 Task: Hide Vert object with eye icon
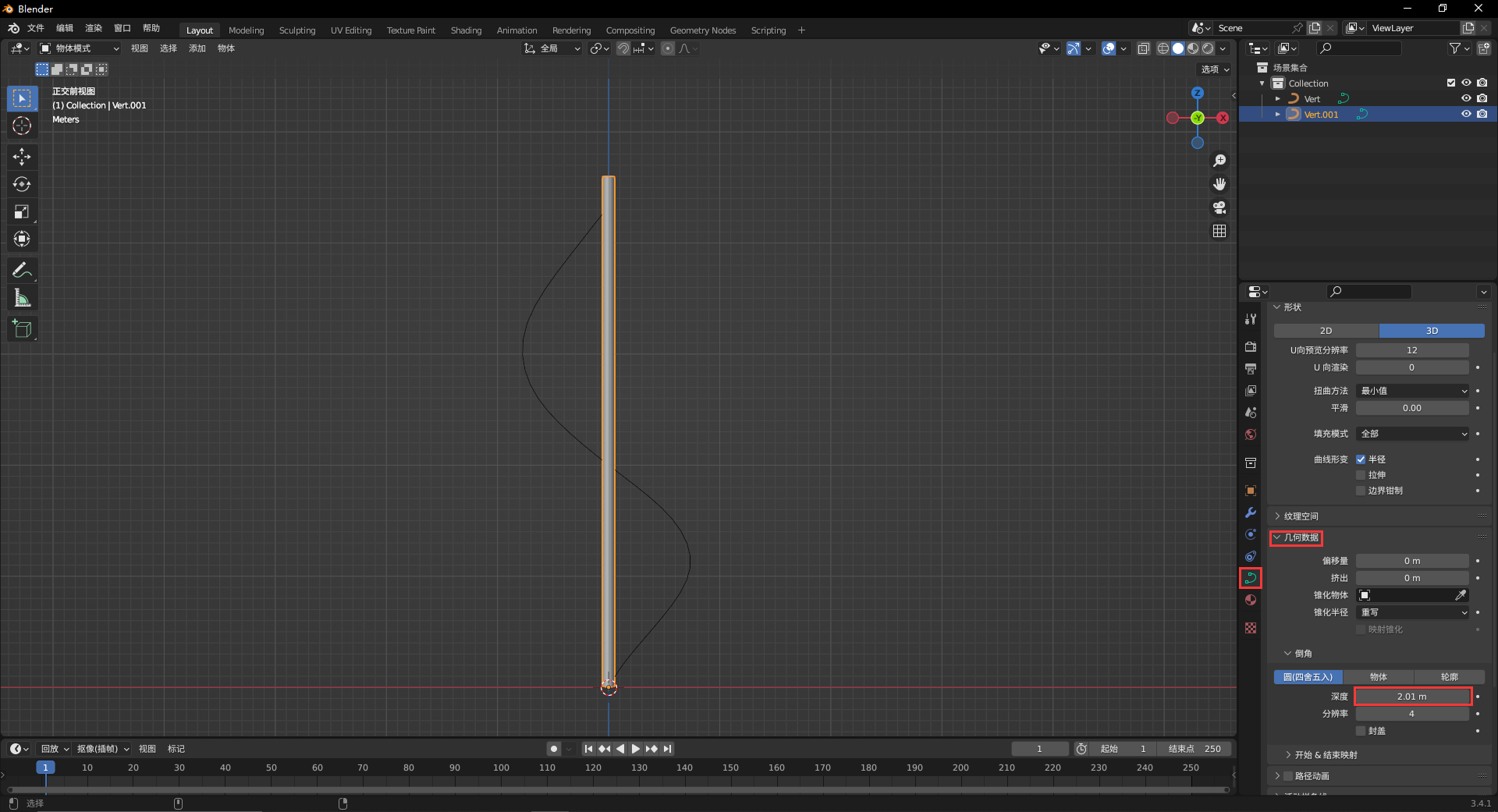tap(1466, 98)
